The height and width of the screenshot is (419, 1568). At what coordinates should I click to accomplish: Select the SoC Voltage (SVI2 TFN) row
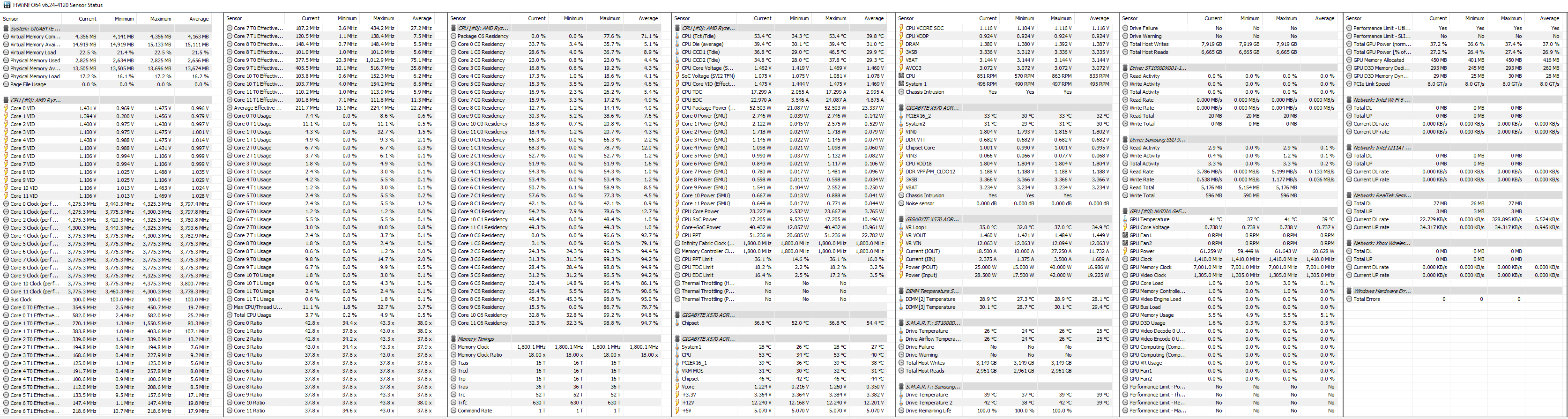pyautogui.click(x=780, y=76)
